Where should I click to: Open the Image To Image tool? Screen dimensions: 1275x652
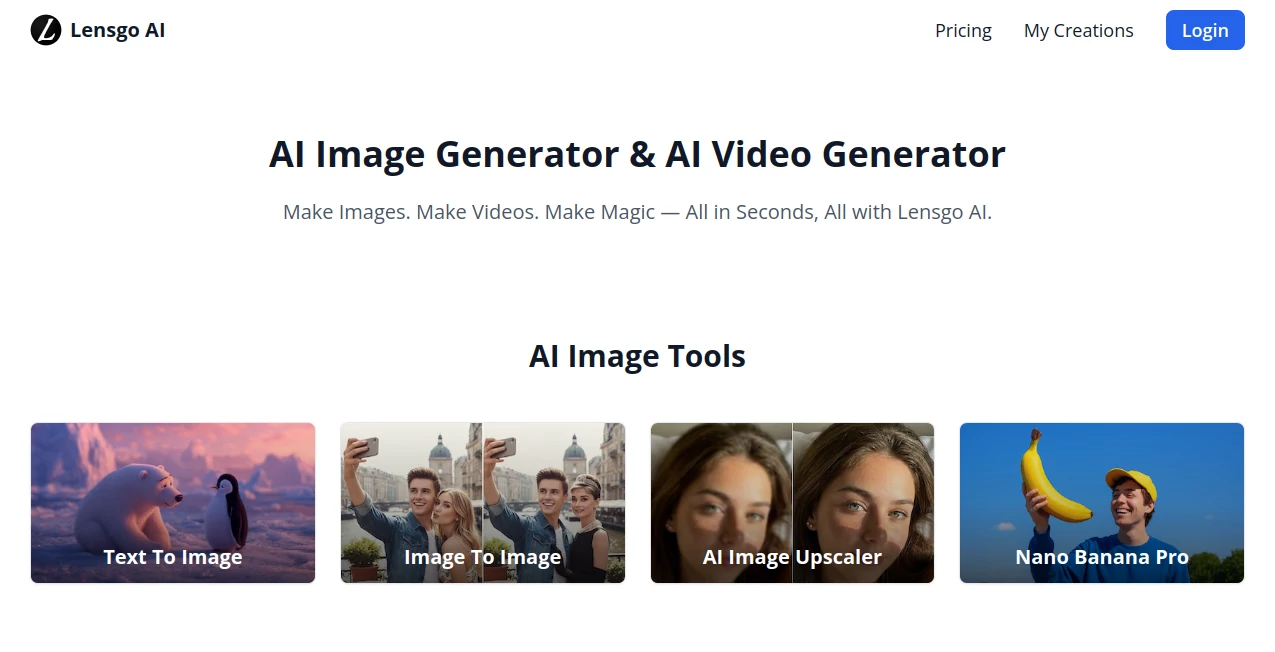tap(482, 557)
